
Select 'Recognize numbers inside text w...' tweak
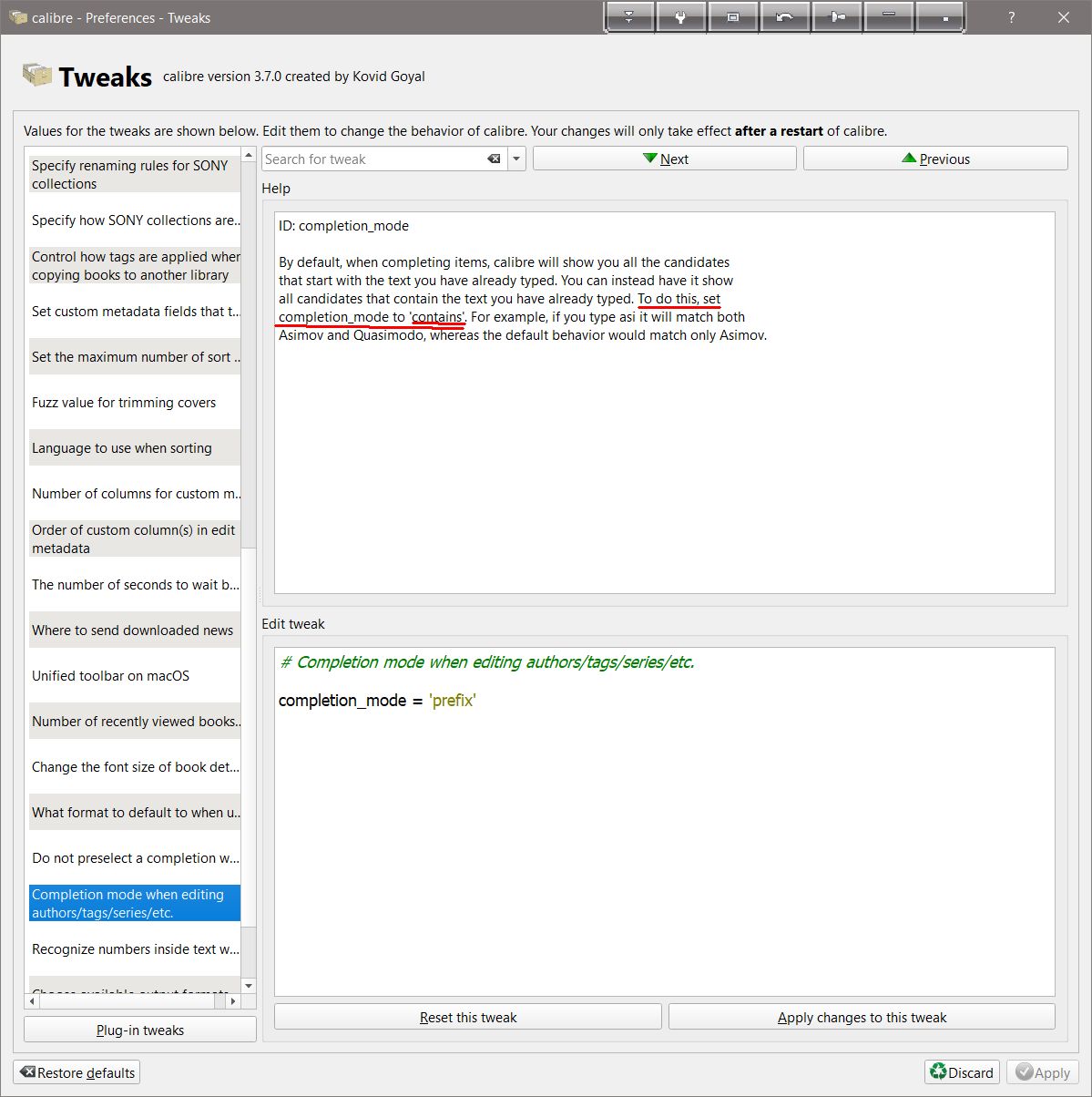coord(135,948)
